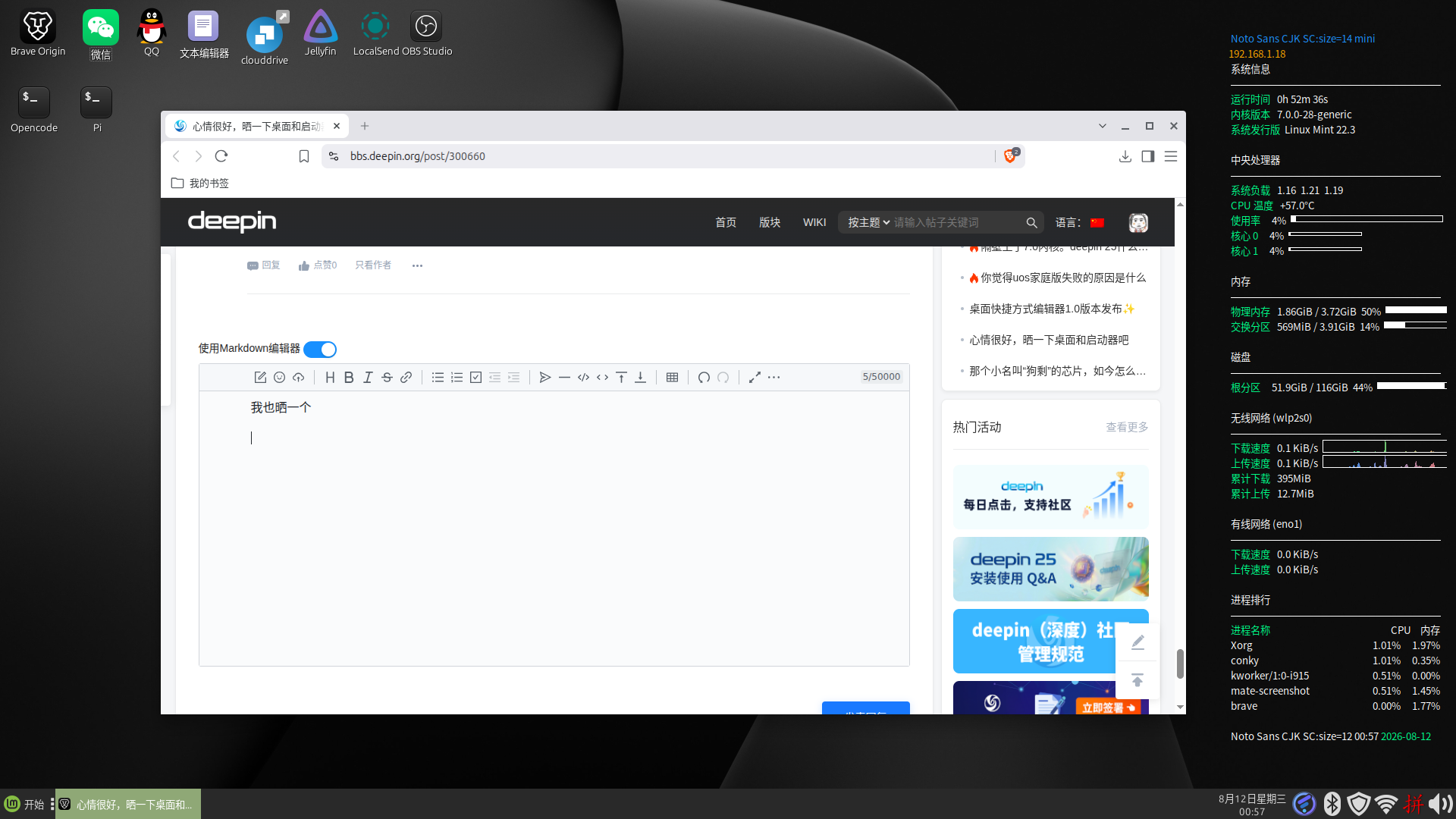
Task: Open 桌面快捷方式编辑器1.0版本发布 topic
Action: pos(1052,309)
